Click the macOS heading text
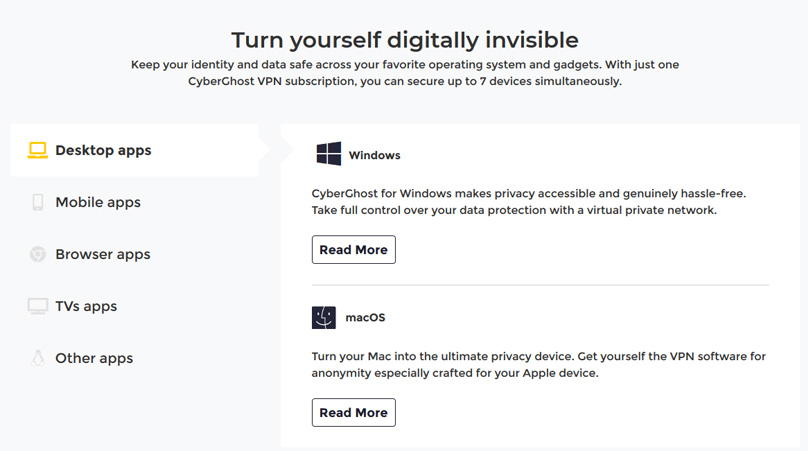This screenshot has width=808, height=451. [365, 318]
